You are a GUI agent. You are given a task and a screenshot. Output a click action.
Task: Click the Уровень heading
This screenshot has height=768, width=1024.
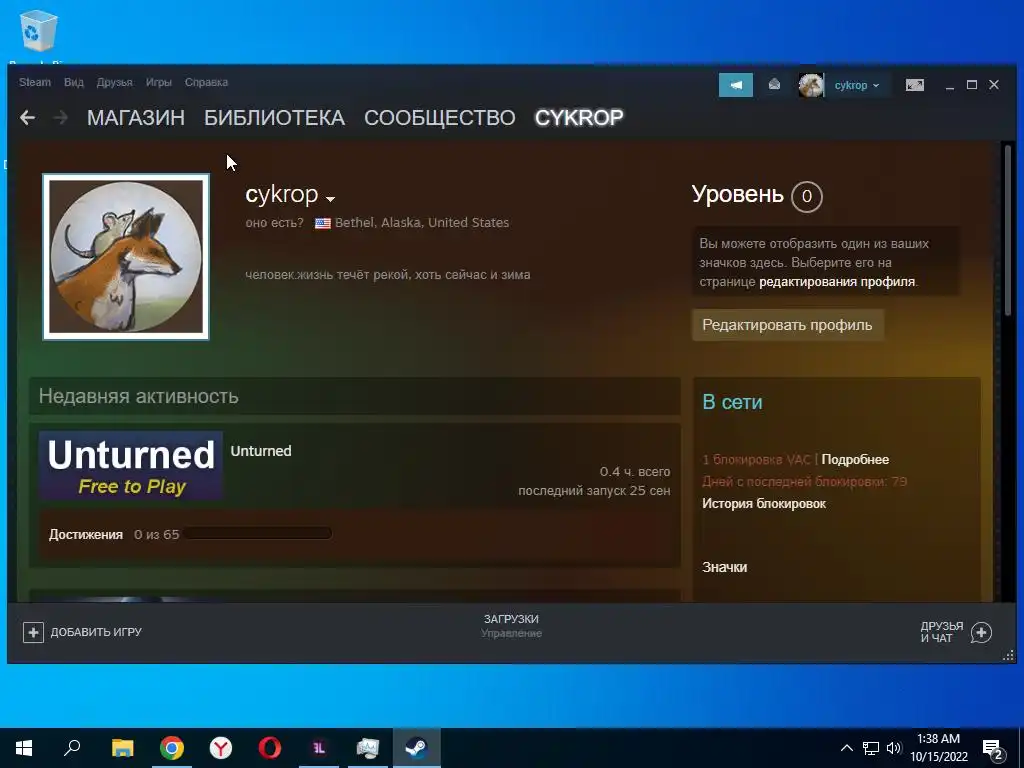pos(737,194)
